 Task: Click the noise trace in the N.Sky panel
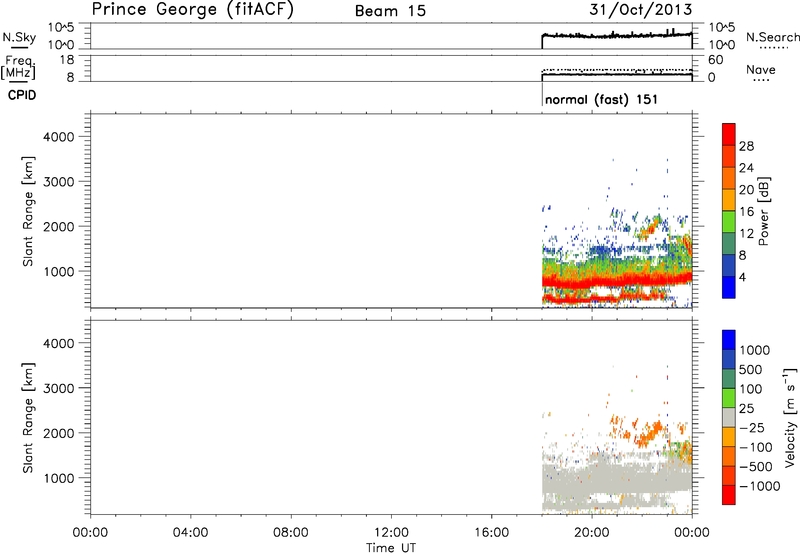click(617, 36)
